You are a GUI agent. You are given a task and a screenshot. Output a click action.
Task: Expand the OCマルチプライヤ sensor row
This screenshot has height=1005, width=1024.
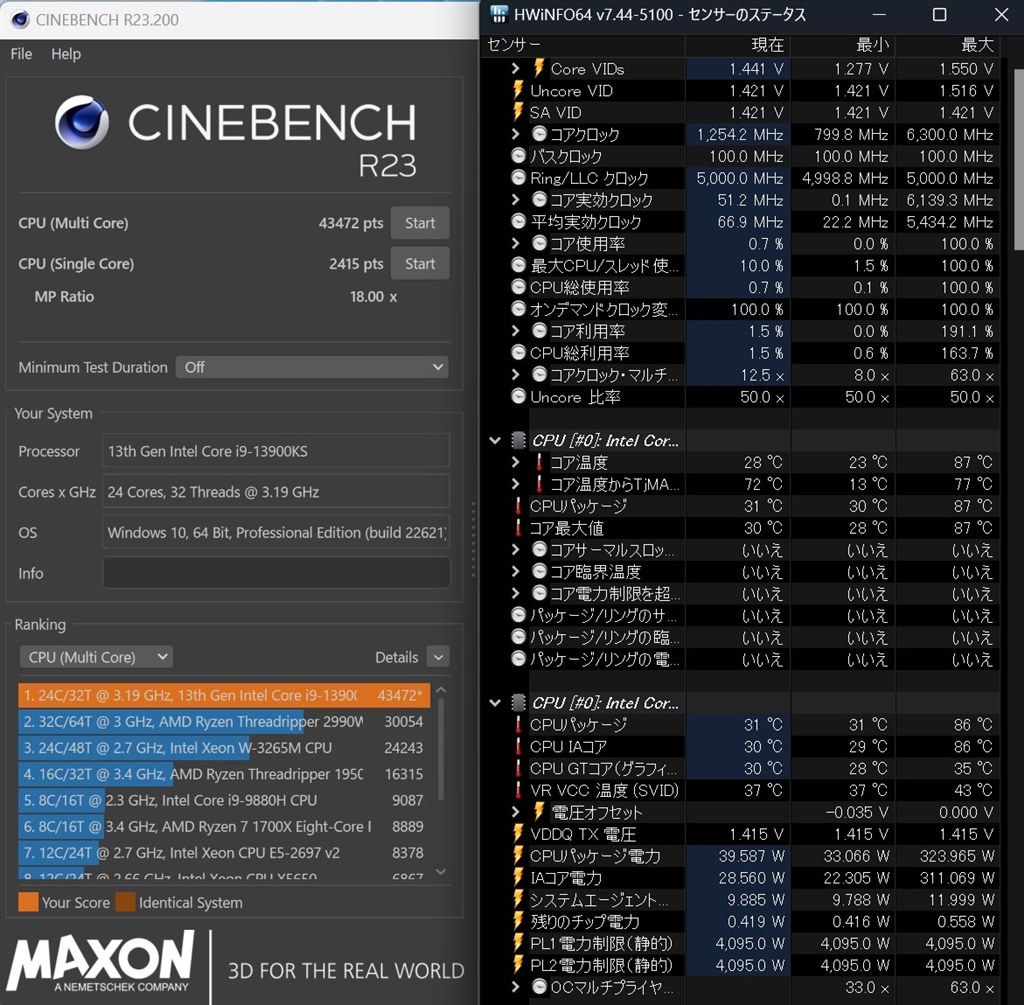(x=515, y=987)
